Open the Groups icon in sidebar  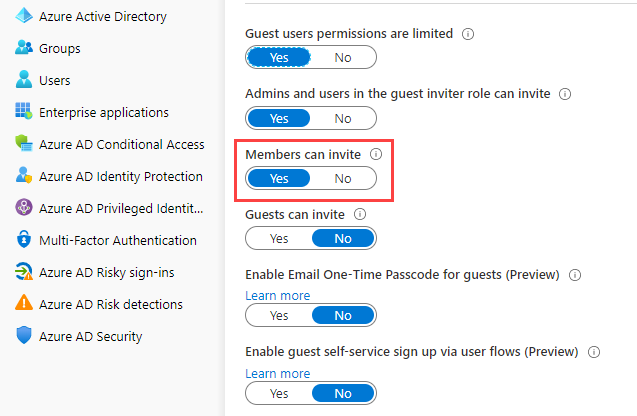[24, 49]
